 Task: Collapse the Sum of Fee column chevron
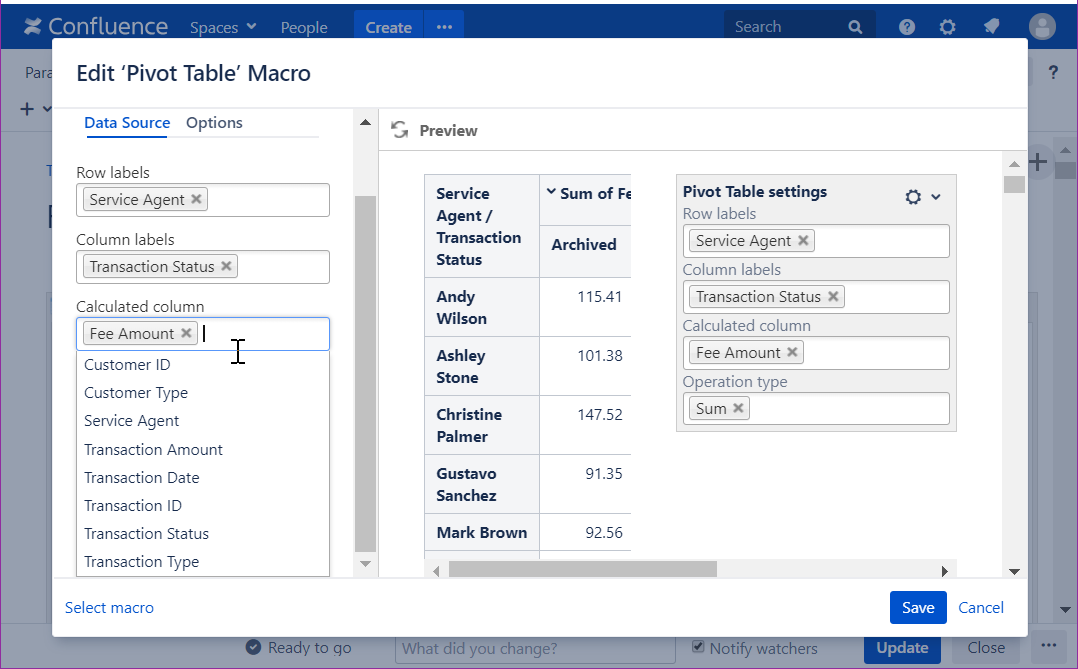point(550,192)
